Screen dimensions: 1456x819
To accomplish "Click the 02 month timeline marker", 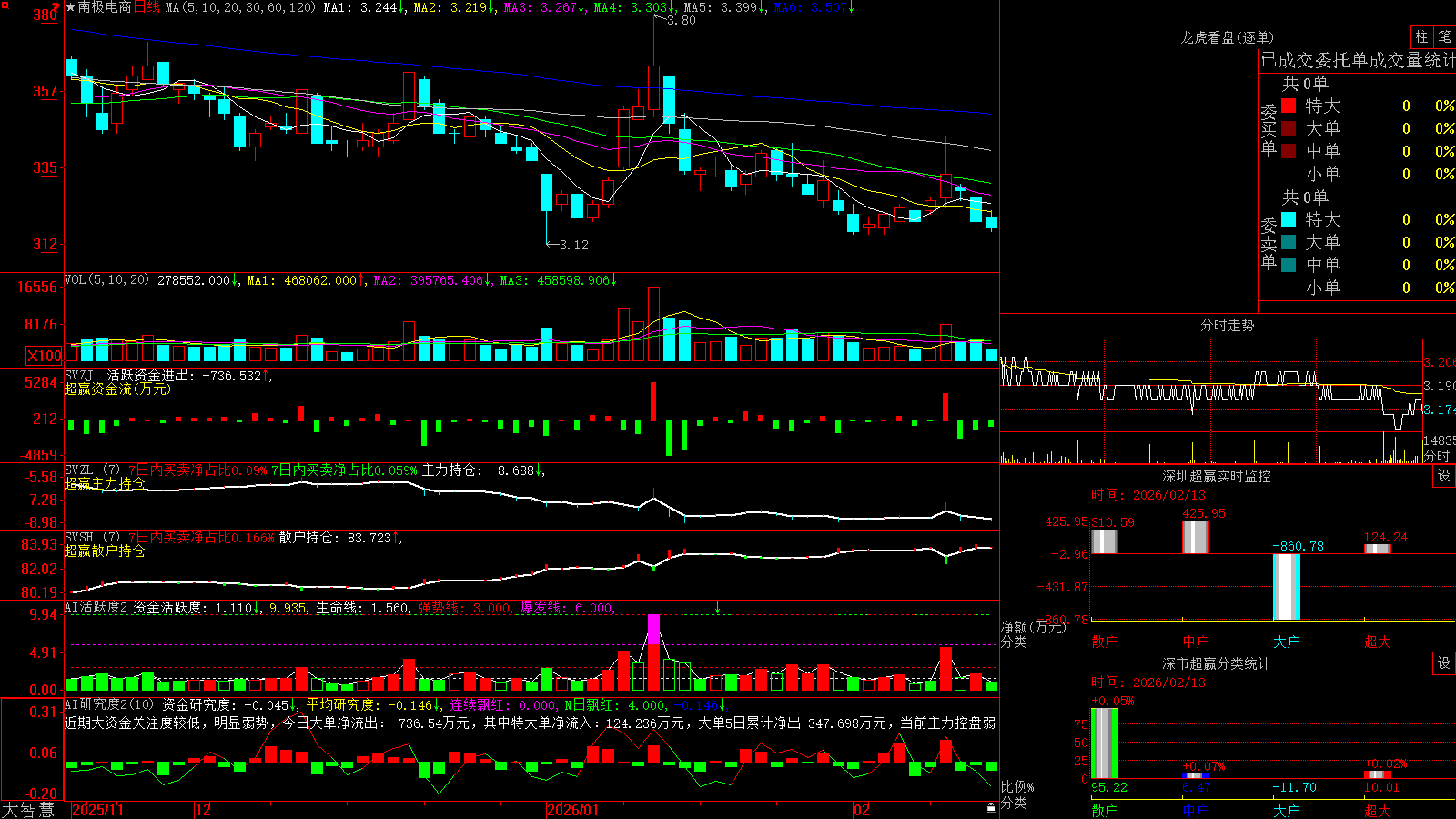I will tap(862, 810).
